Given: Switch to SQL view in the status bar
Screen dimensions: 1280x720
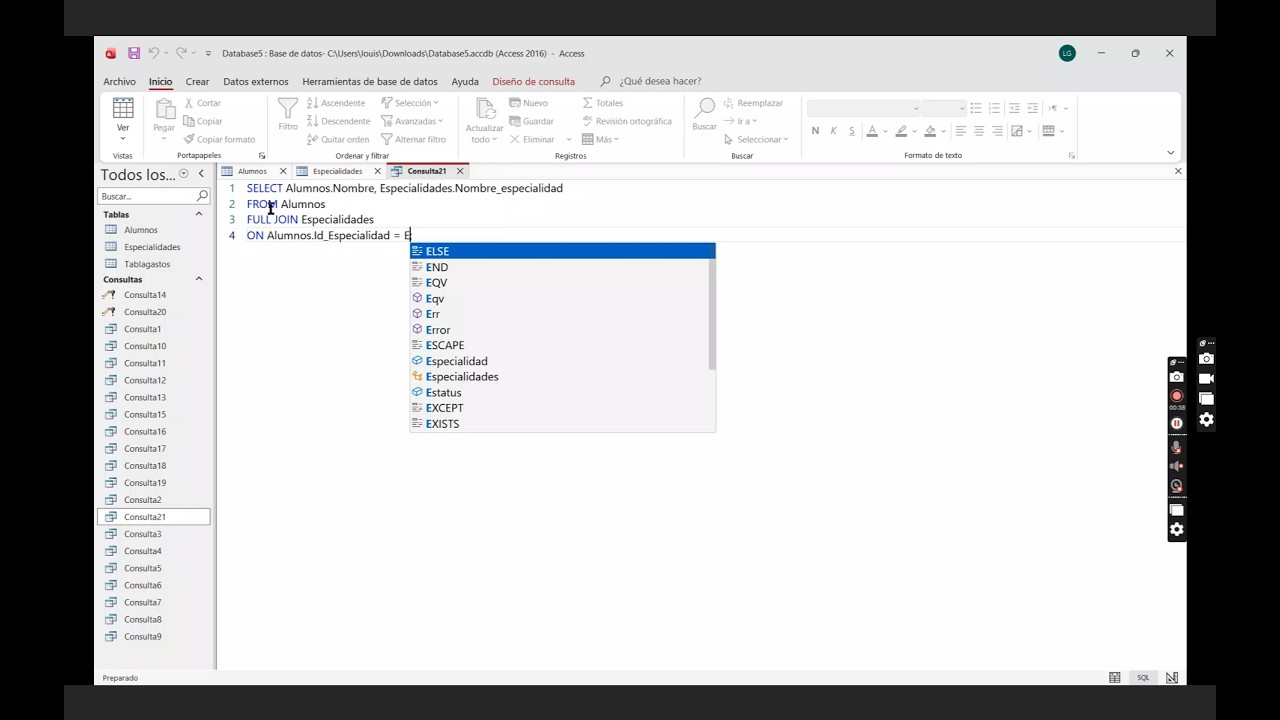Looking at the screenshot, I should point(1143,678).
